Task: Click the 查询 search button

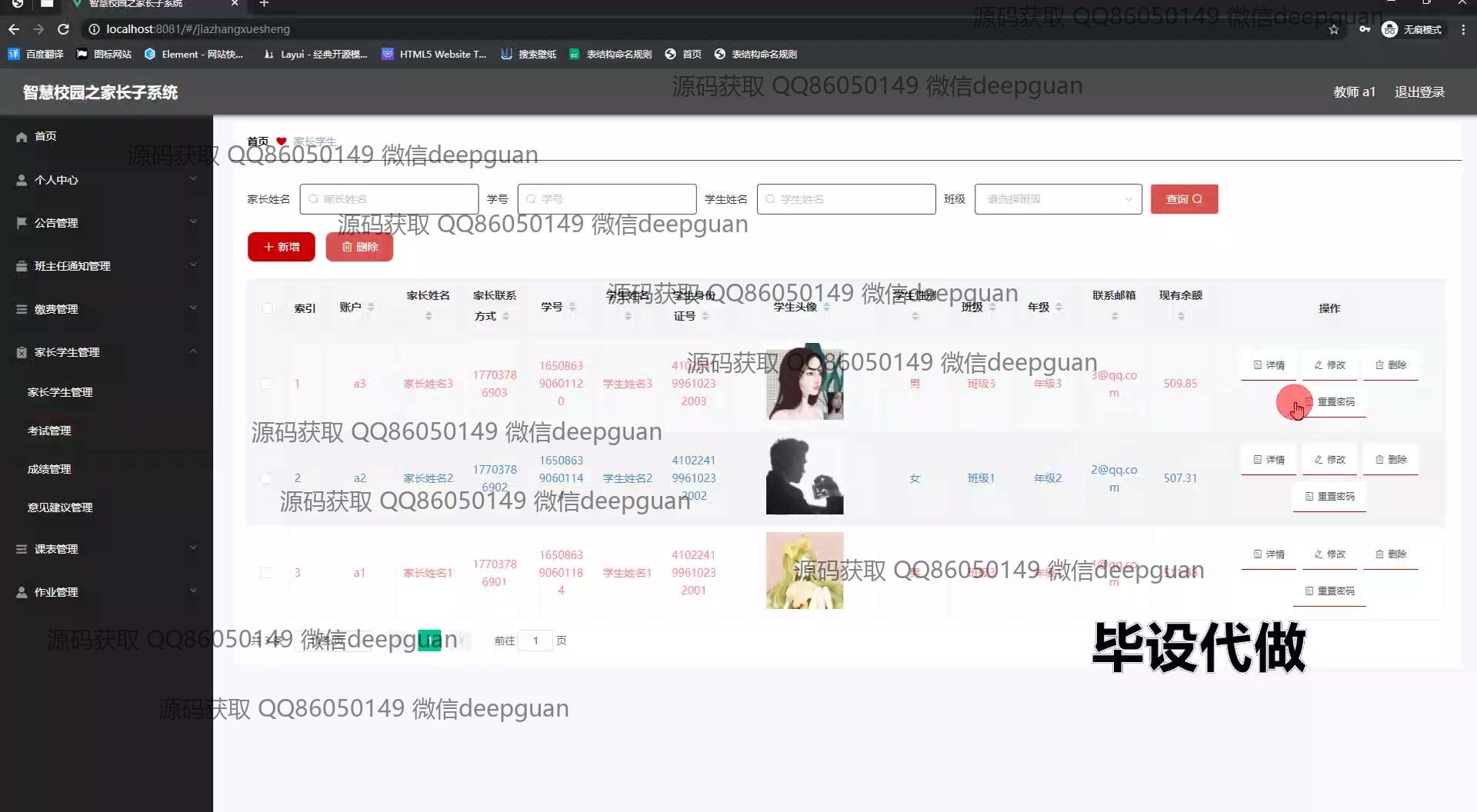Action: pyautogui.click(x=1184, y=199)
